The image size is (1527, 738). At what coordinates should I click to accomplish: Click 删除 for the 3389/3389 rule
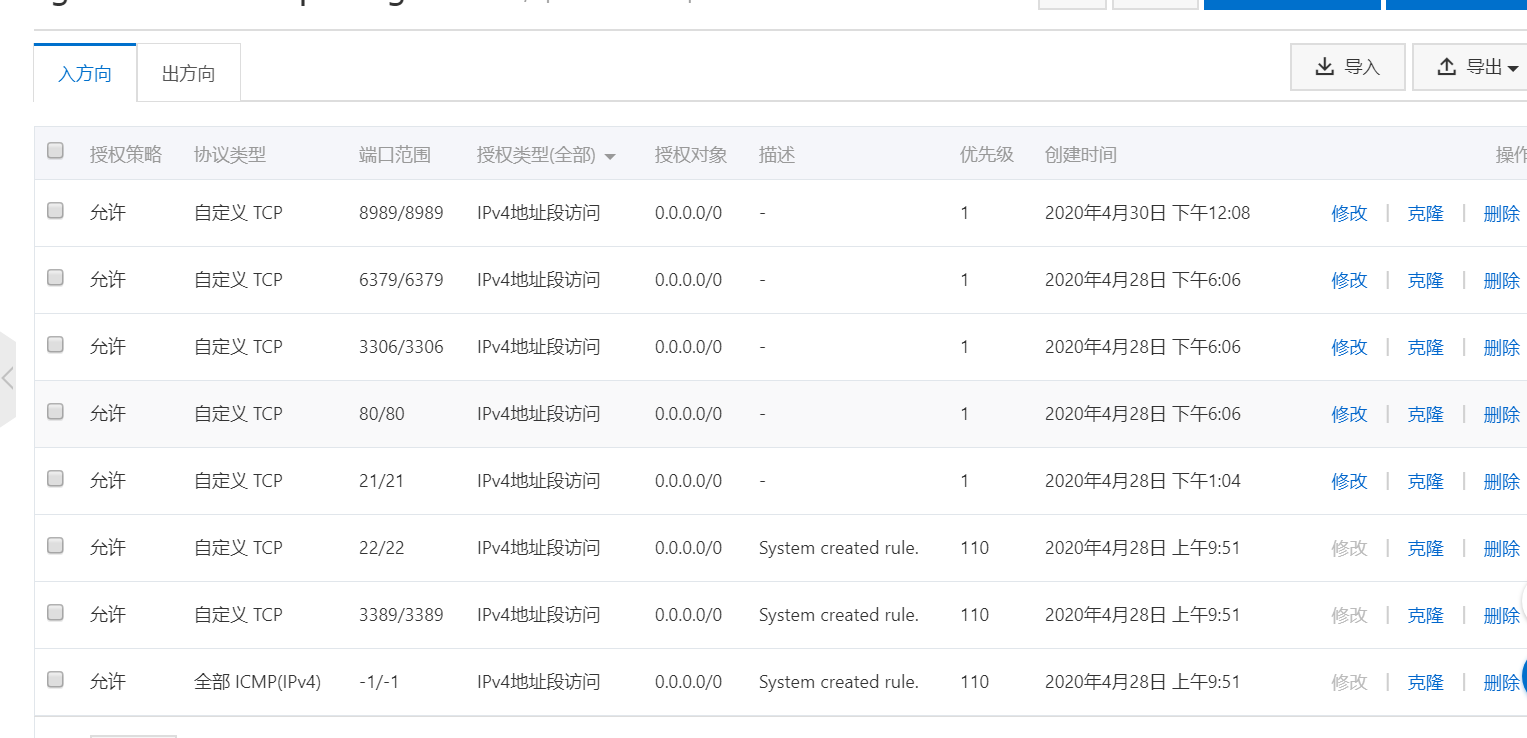[1501, 615]
